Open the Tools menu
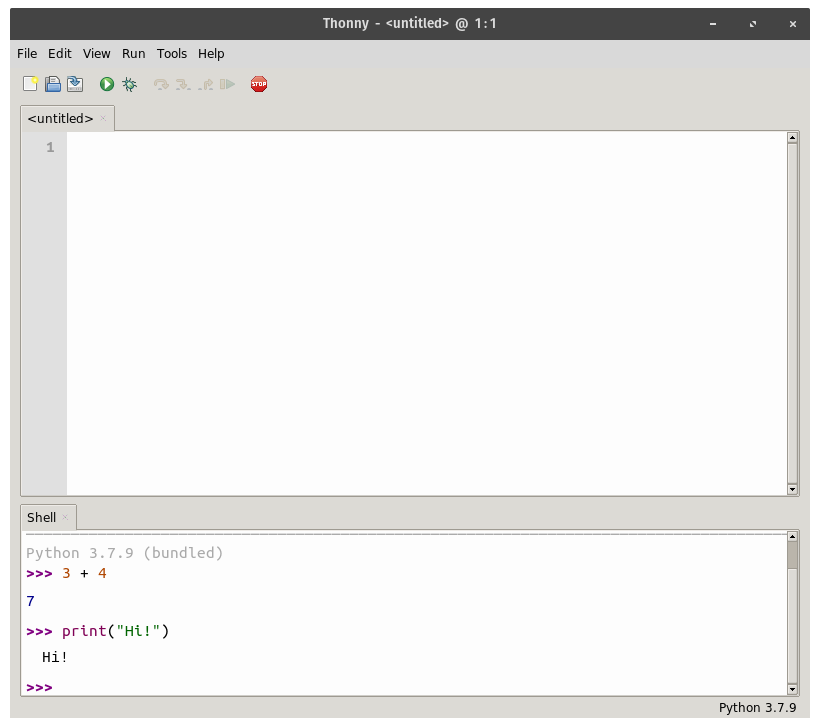 pyautogui.click(x=172, y=54)
